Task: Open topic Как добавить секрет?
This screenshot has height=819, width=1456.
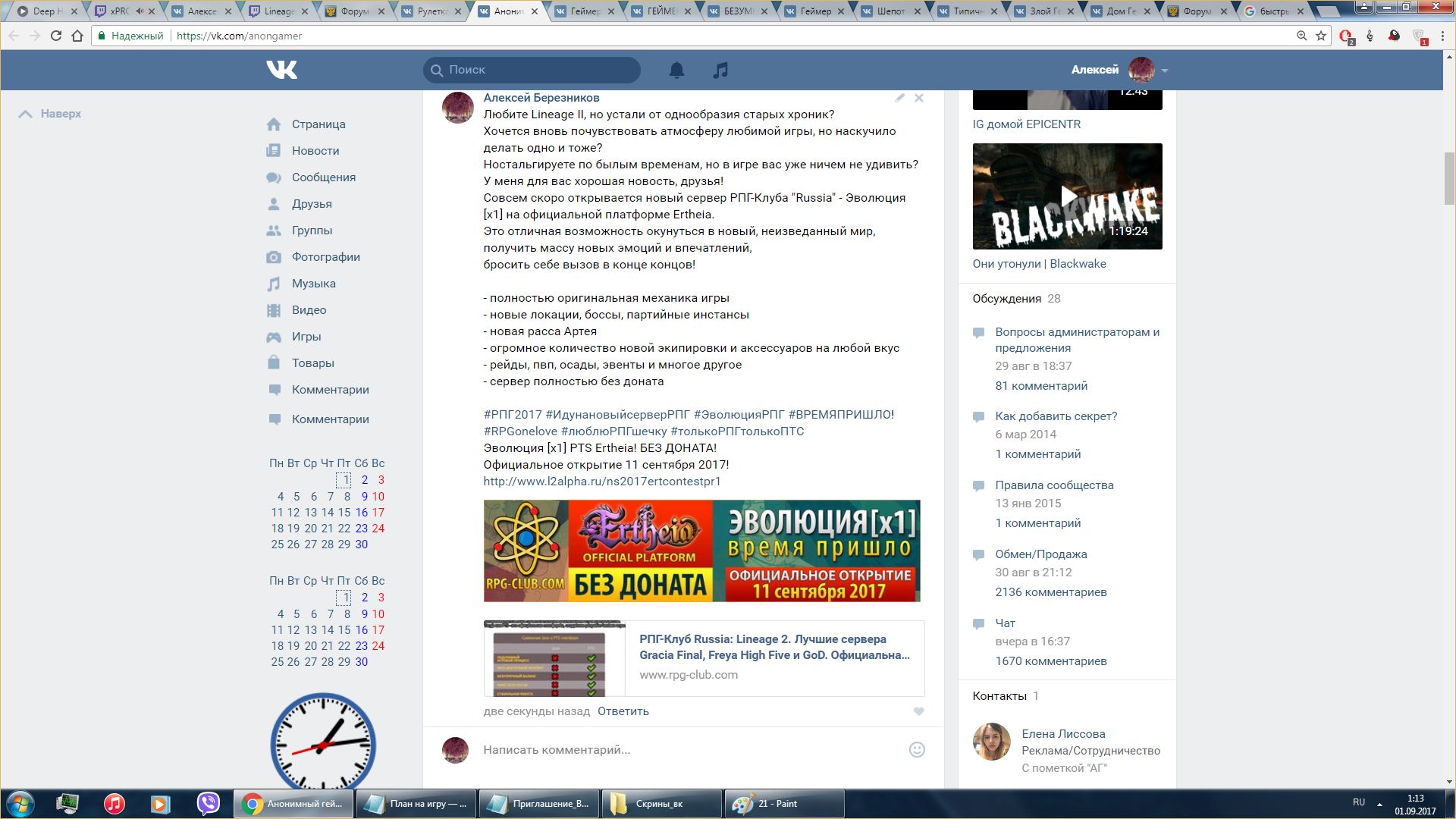Action: tap(1056, 416)
